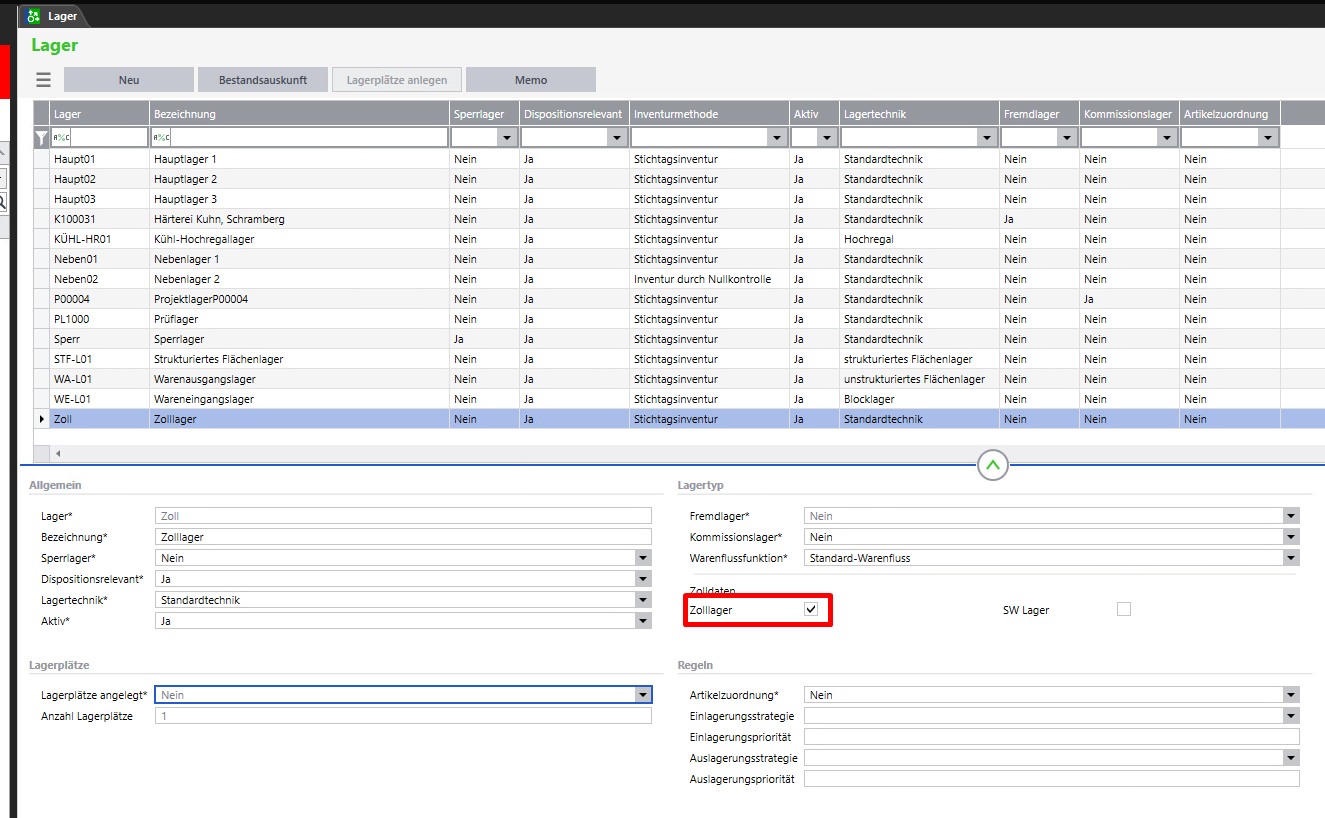Click into the Bezeichnung field showing Zolllager

coord(403,537)
